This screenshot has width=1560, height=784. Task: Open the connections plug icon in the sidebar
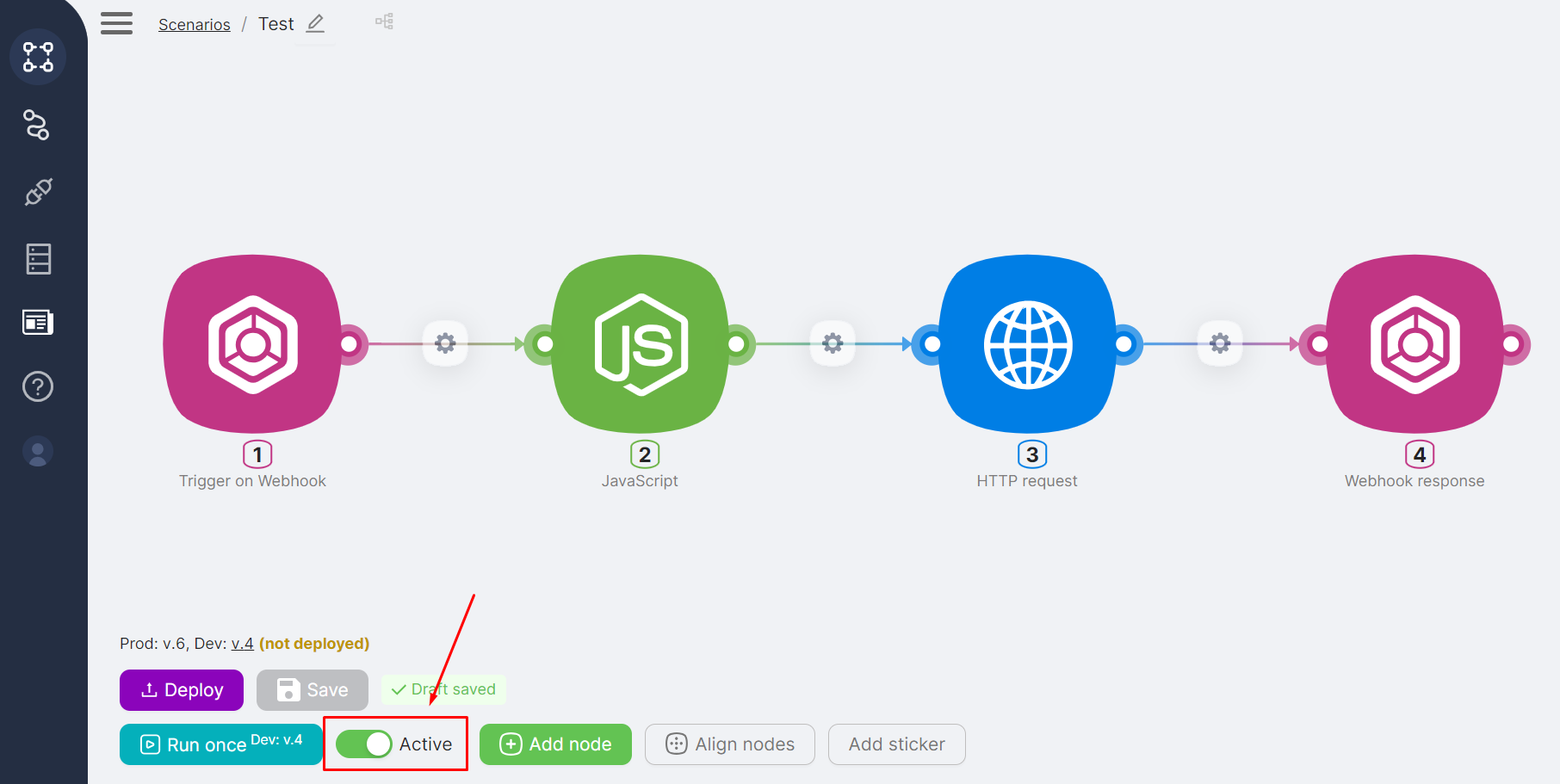38,192
